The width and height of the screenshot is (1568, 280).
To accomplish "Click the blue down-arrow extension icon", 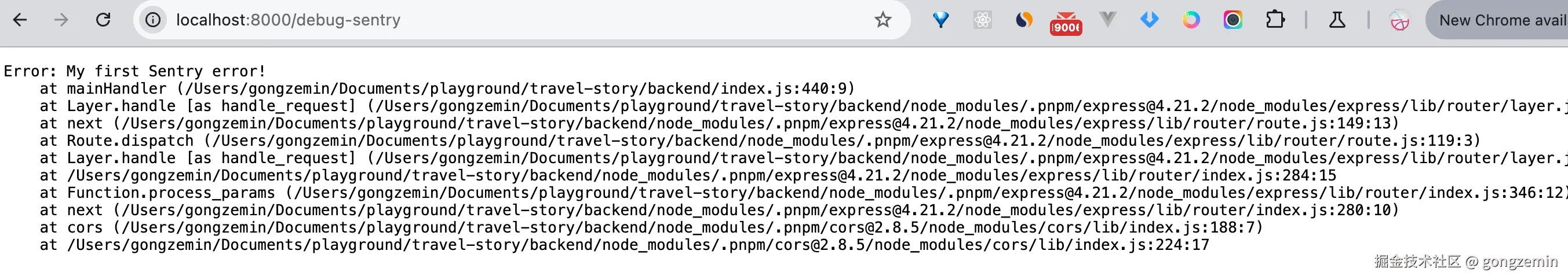I will click(x=1148, y=20).
